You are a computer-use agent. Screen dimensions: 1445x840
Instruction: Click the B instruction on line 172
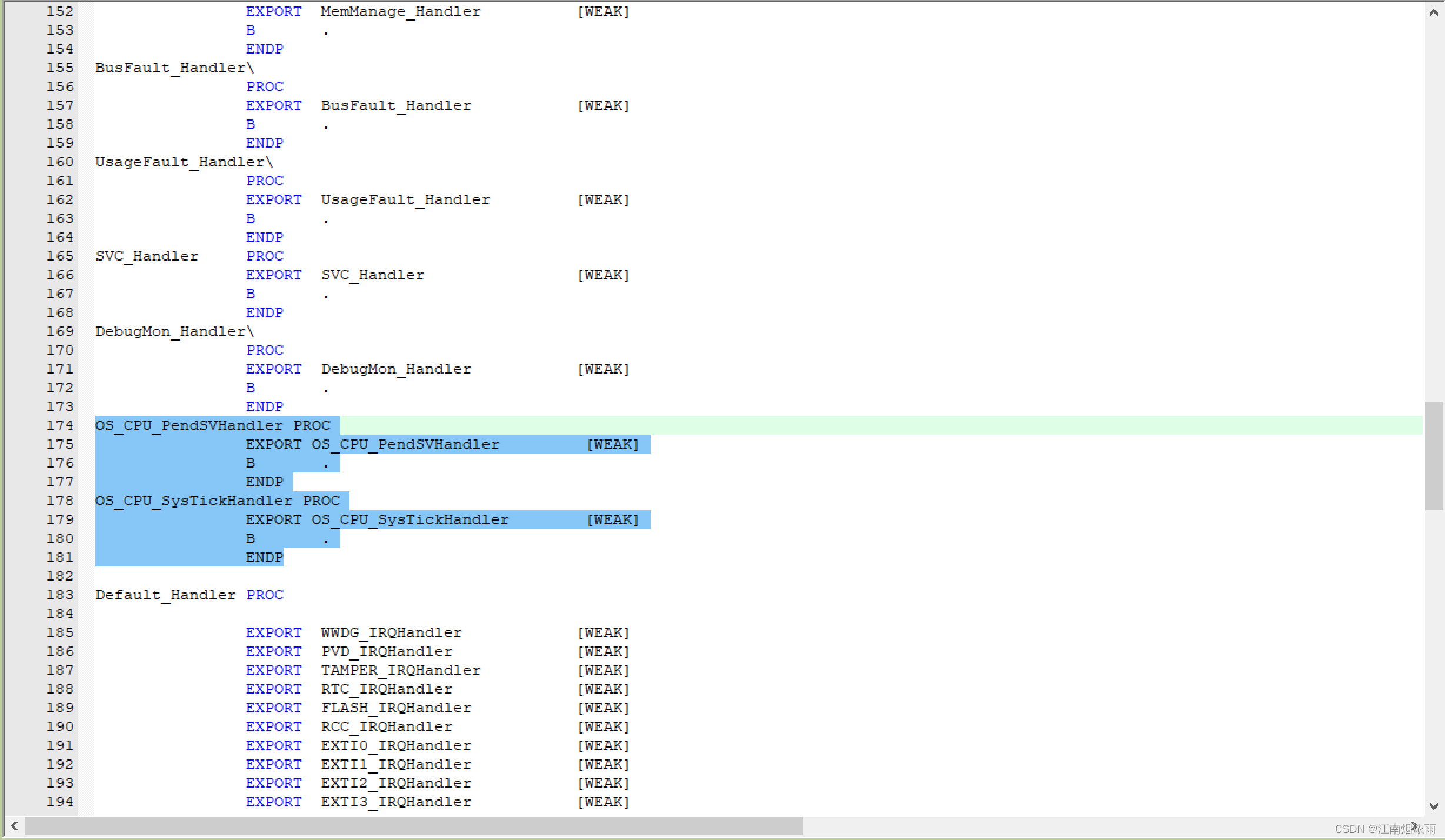coord(251,388)
